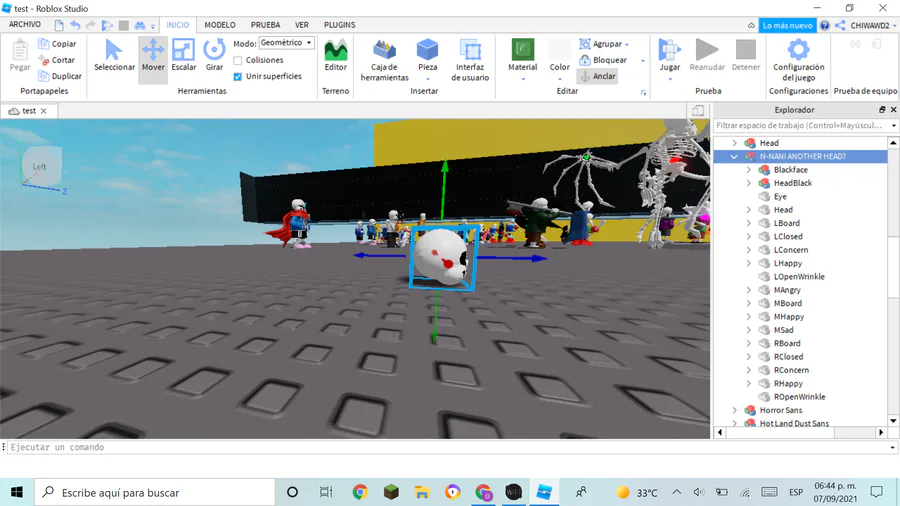
Task: Open Chrome from the taskbar
Action: [360, 492]
